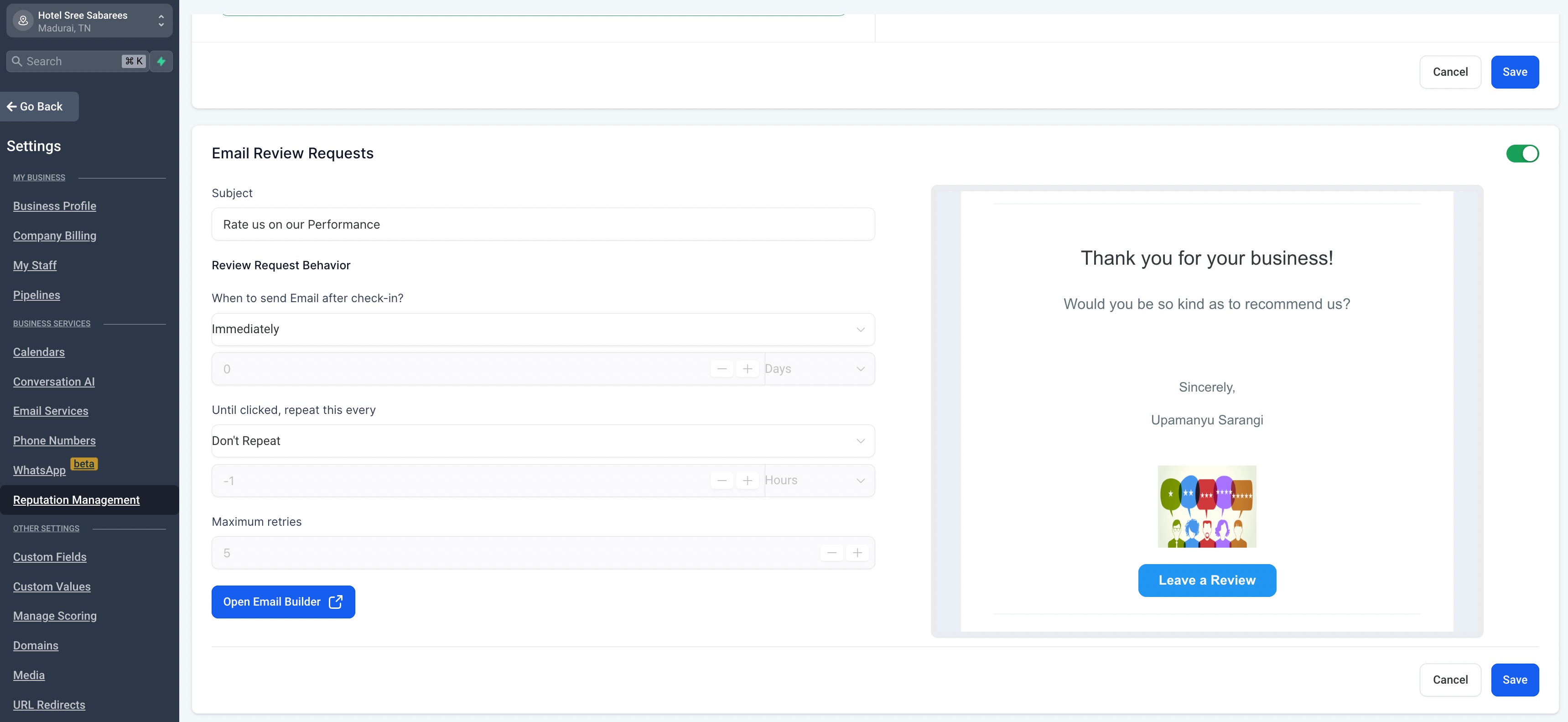
Task: Click the bottom Save button
Action: tap(1514, 680)
